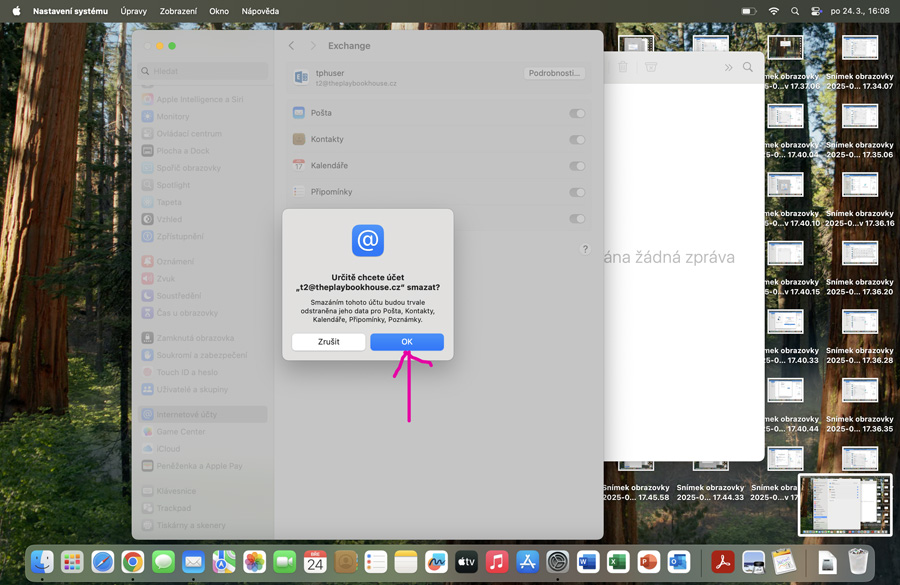Open the Úpravy menu
Image resolution: width=900 pixels, height=585 pixels.
click(x=133, y=11)
